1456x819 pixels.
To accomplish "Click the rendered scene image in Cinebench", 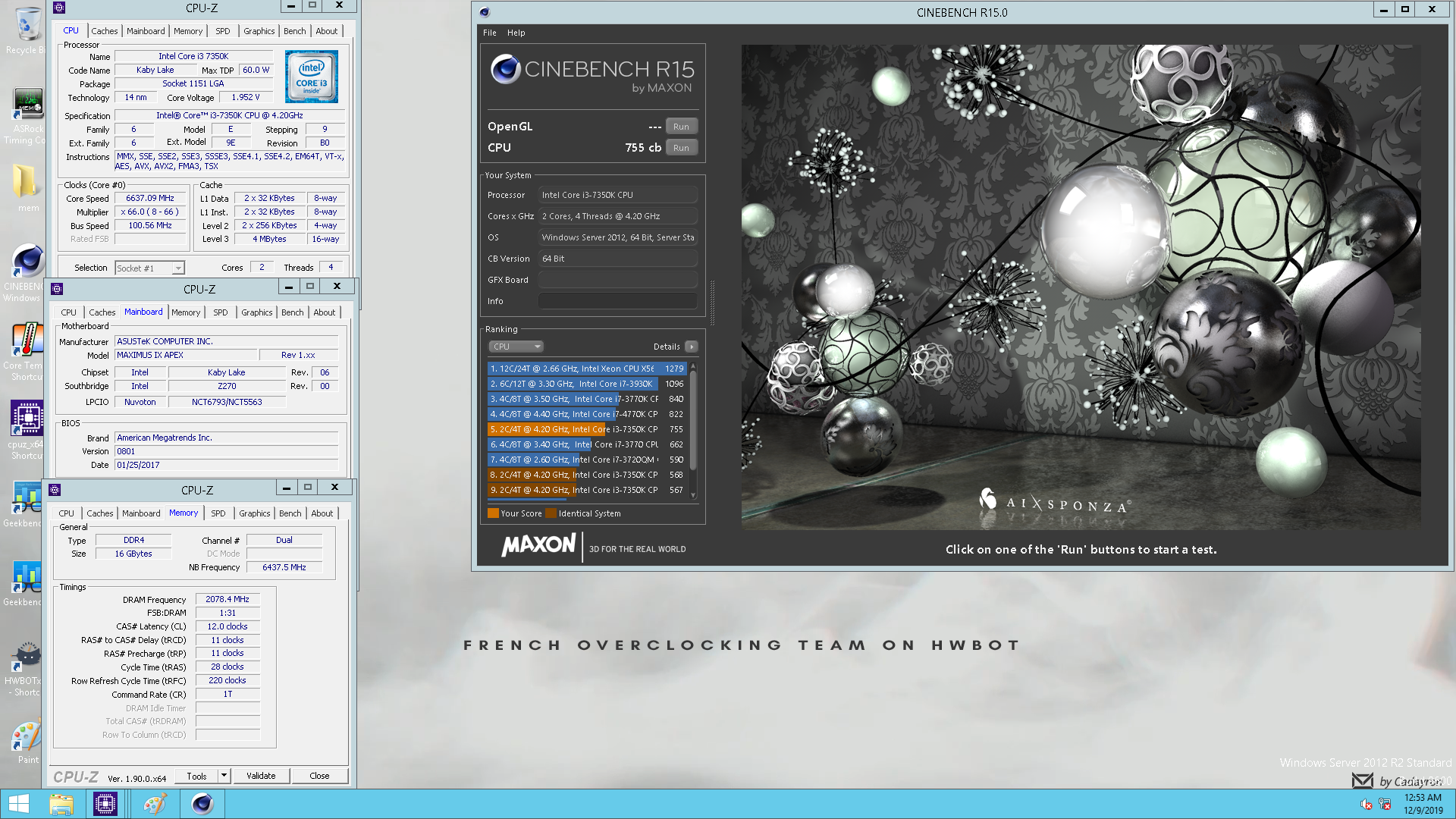I will pos(1081,287).
